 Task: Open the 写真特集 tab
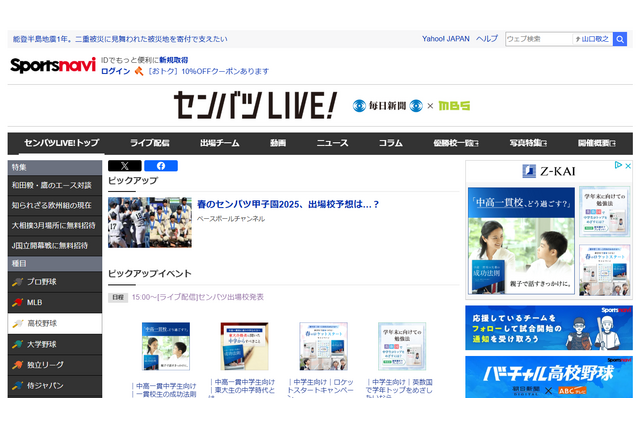pyautogui.click(x=528, y=143)
